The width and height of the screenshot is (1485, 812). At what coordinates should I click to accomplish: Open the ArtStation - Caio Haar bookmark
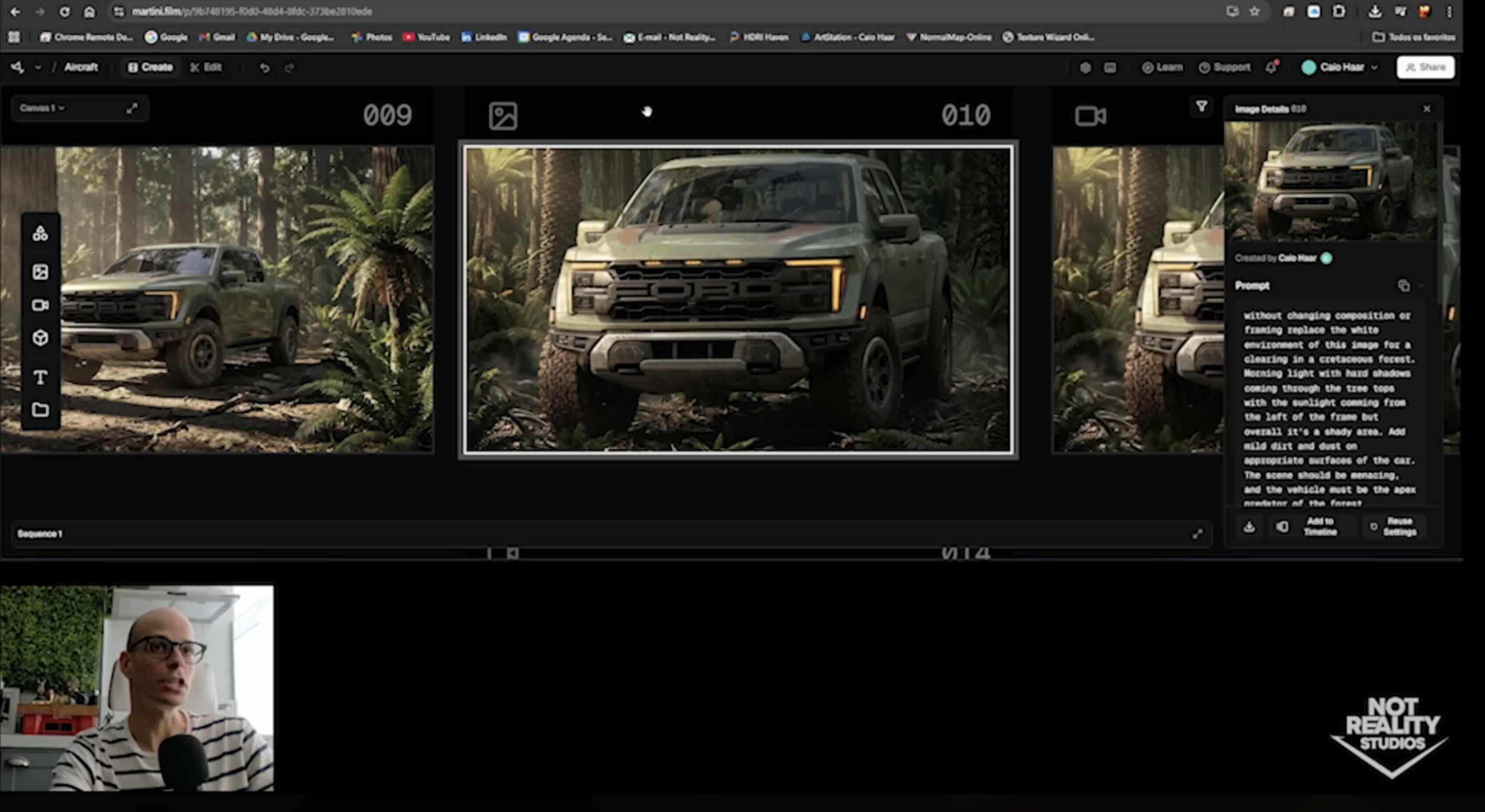tap(848, 37)
